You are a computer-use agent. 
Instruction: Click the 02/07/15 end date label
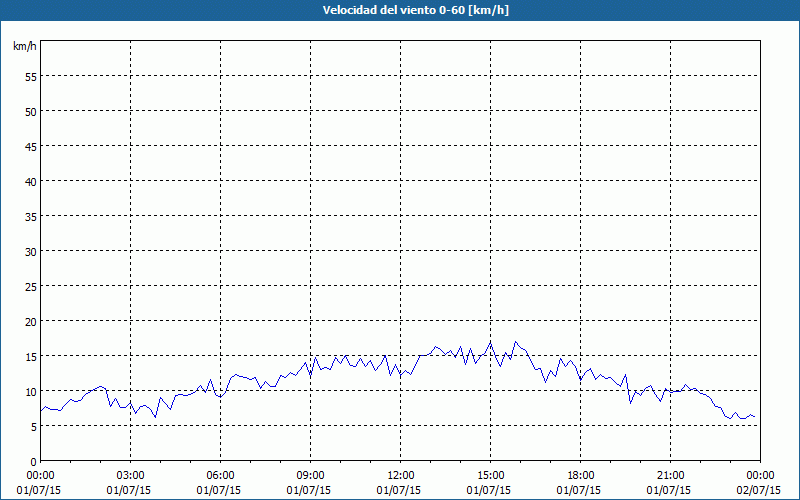coord(759,490)
